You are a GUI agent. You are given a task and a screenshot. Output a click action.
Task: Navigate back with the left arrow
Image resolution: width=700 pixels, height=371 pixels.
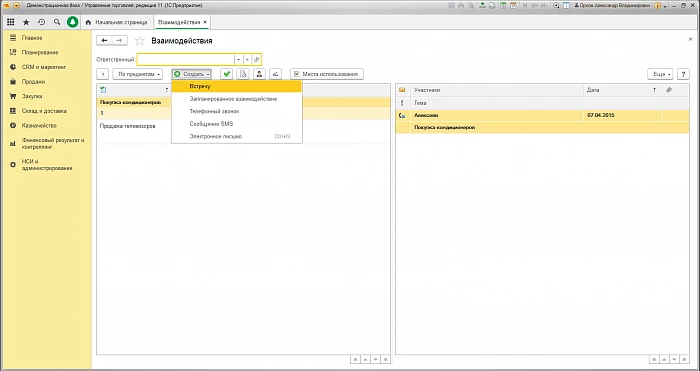tap(104, 41)
